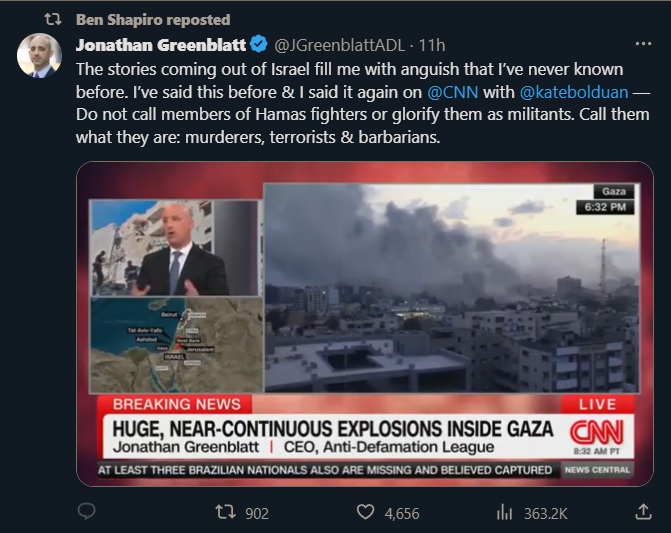Open the @katebolduan mention link

point(574,92)
